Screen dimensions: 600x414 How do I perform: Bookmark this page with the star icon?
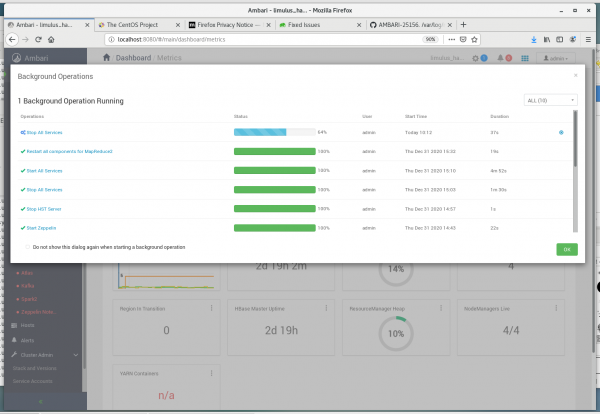coord(474,39)
